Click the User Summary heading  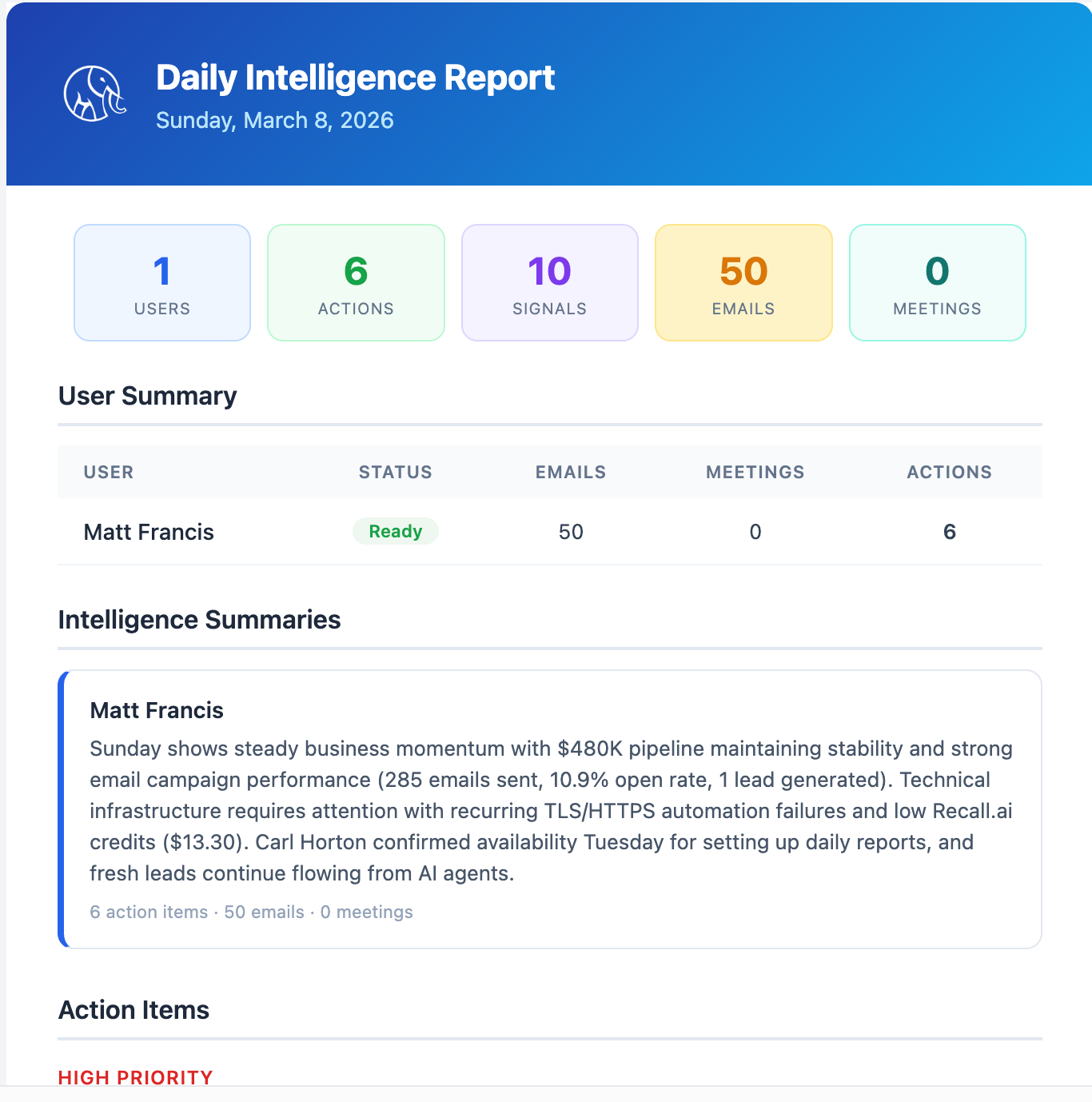tap(146, 396)
